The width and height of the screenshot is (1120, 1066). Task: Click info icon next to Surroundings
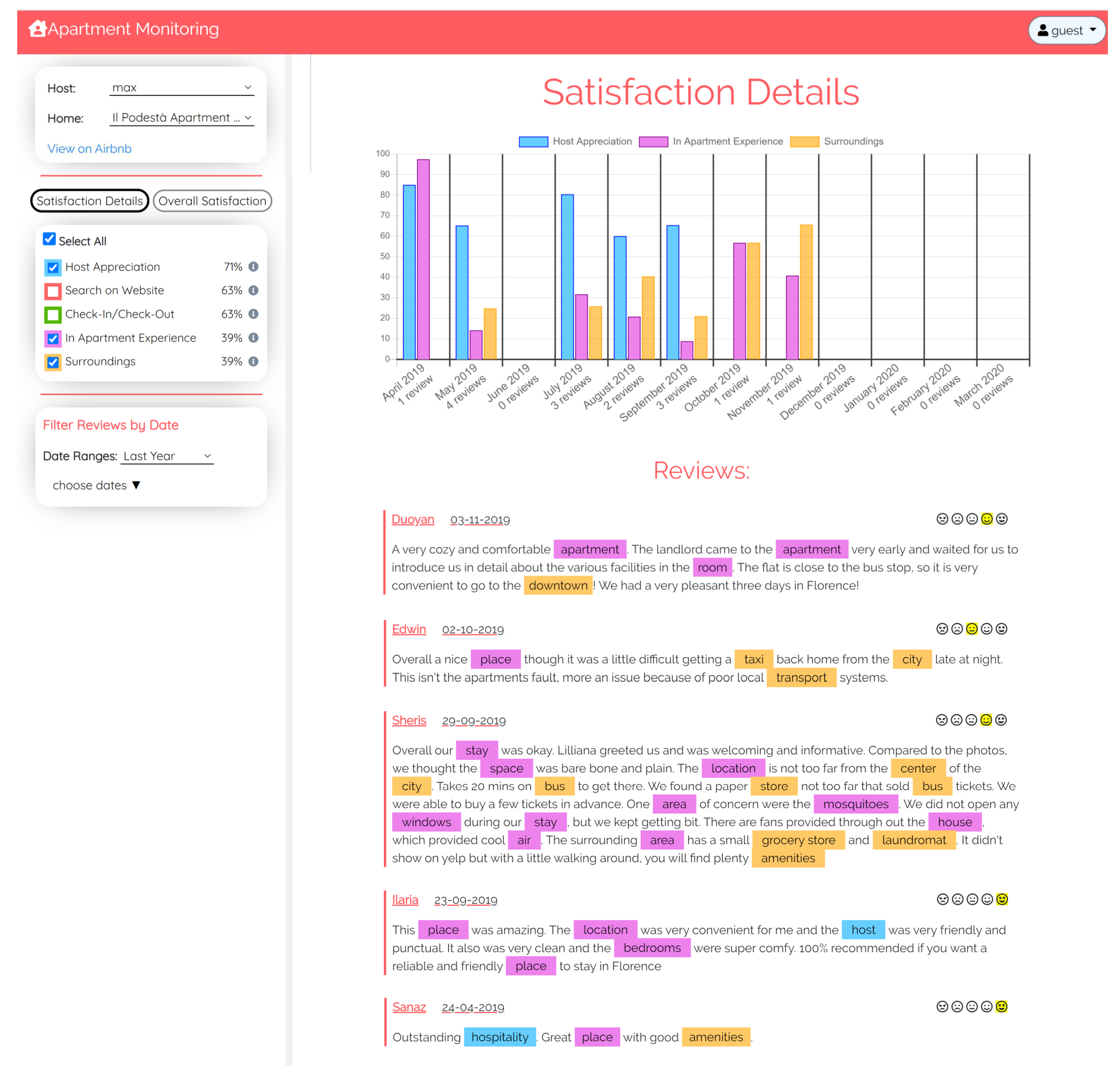(x=254, y=361)
